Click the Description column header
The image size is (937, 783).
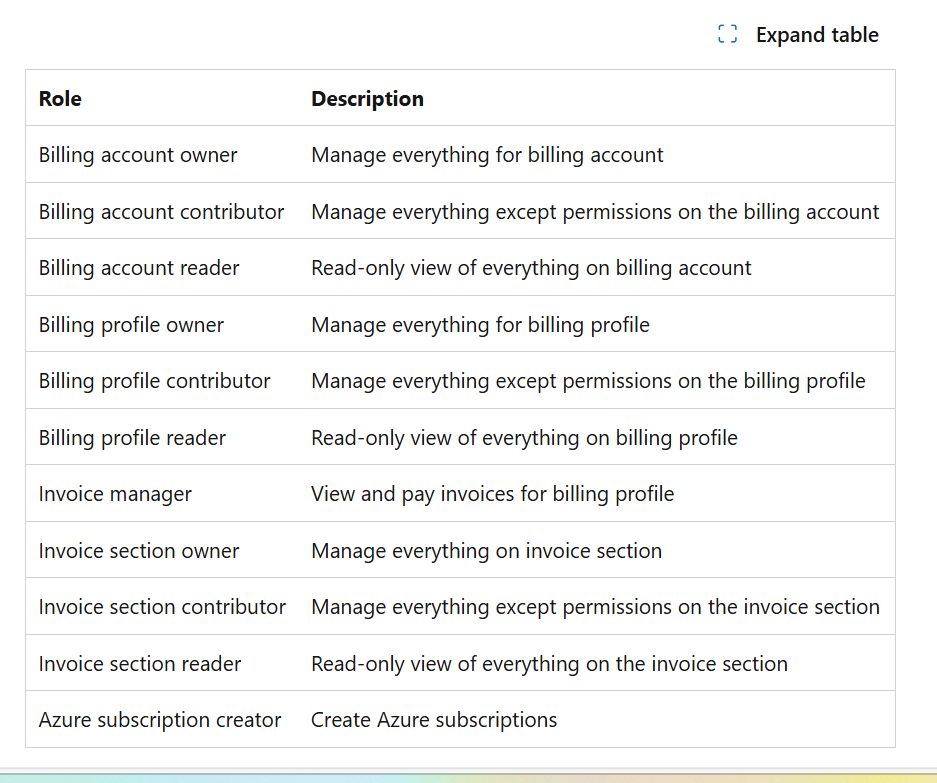[x=367, y=99]
